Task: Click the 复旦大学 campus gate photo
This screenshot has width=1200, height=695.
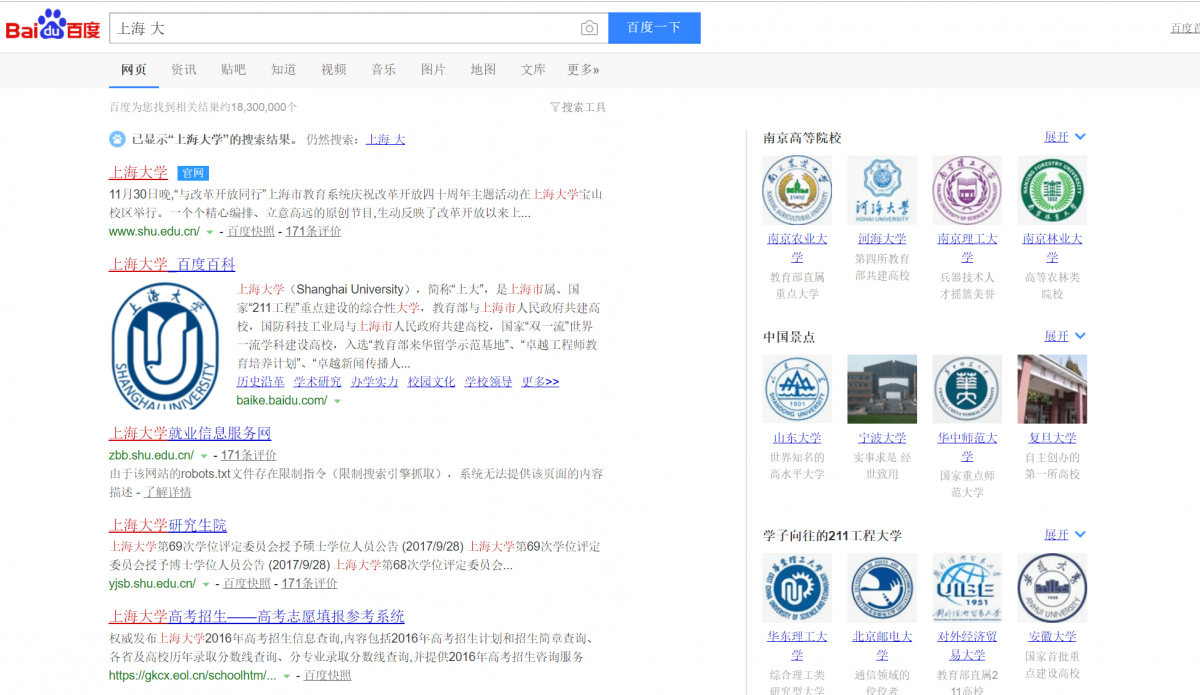Action: pyautogui.click(x=1052, y=389)
